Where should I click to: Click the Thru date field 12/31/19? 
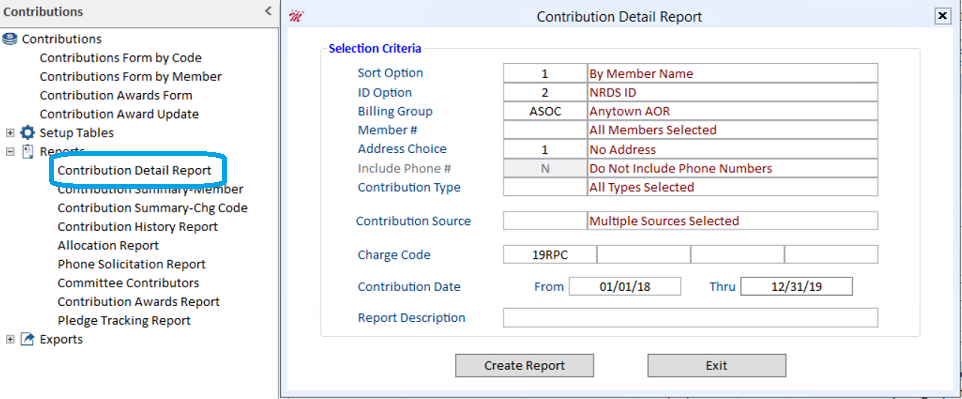pyautogui.click(x=796, y=287)
